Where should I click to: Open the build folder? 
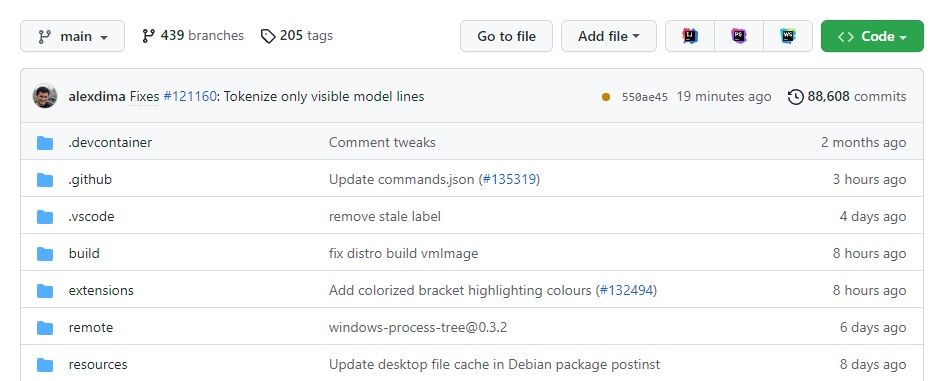(84, 253)
